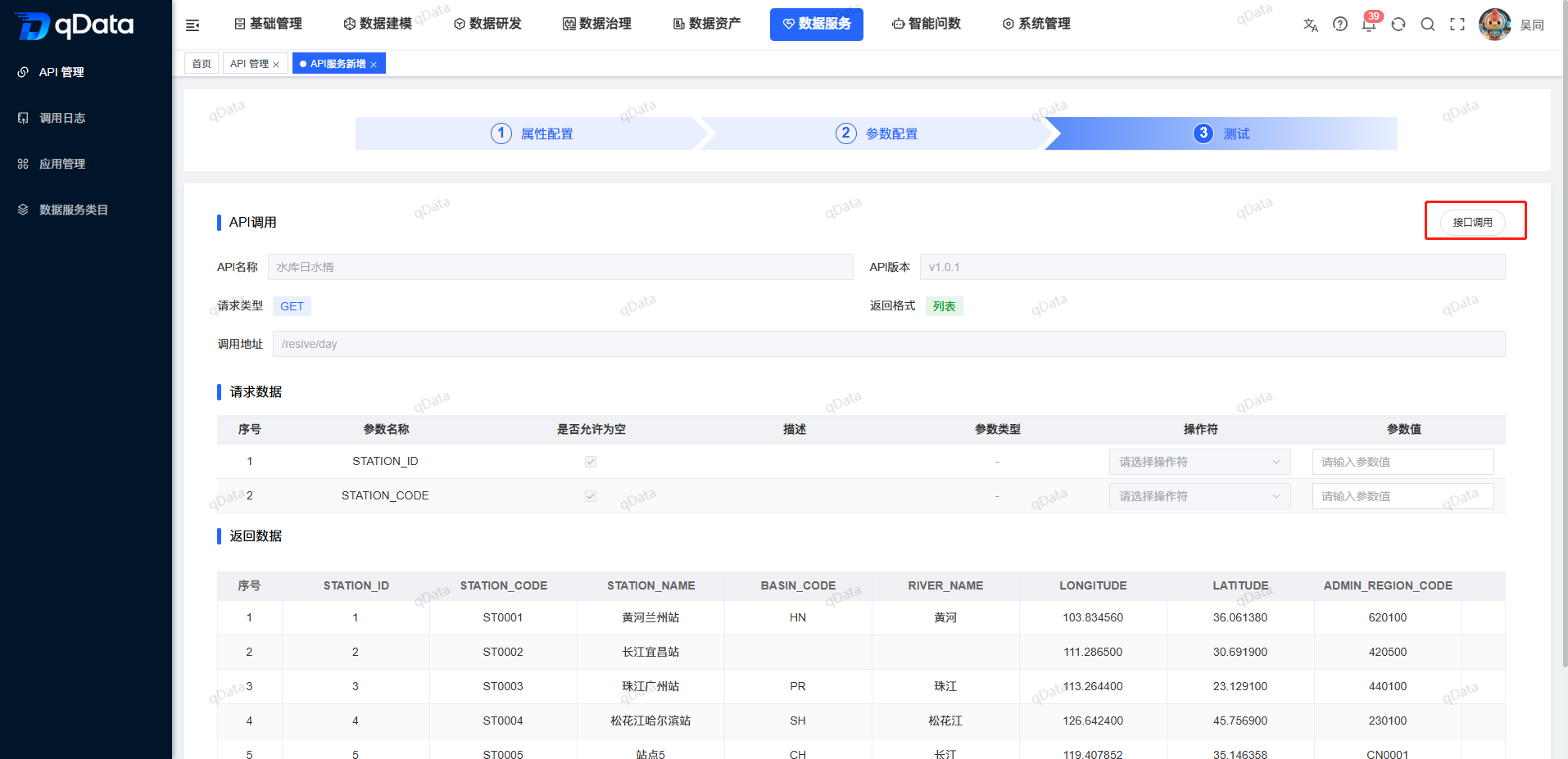Open operator dropdown for STATION_ID
Viewport: 1568px width, 759px height.
(1200, 462)
